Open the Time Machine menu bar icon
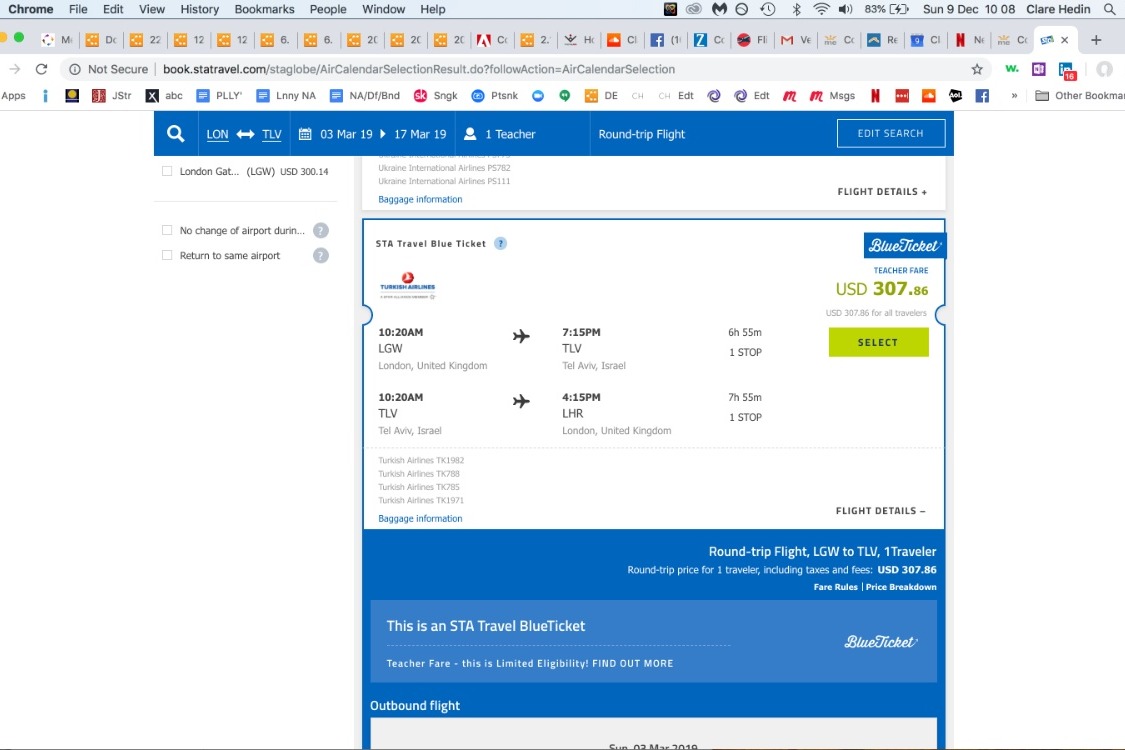This screenshot has height=750, width=1125. click(768, 9)
